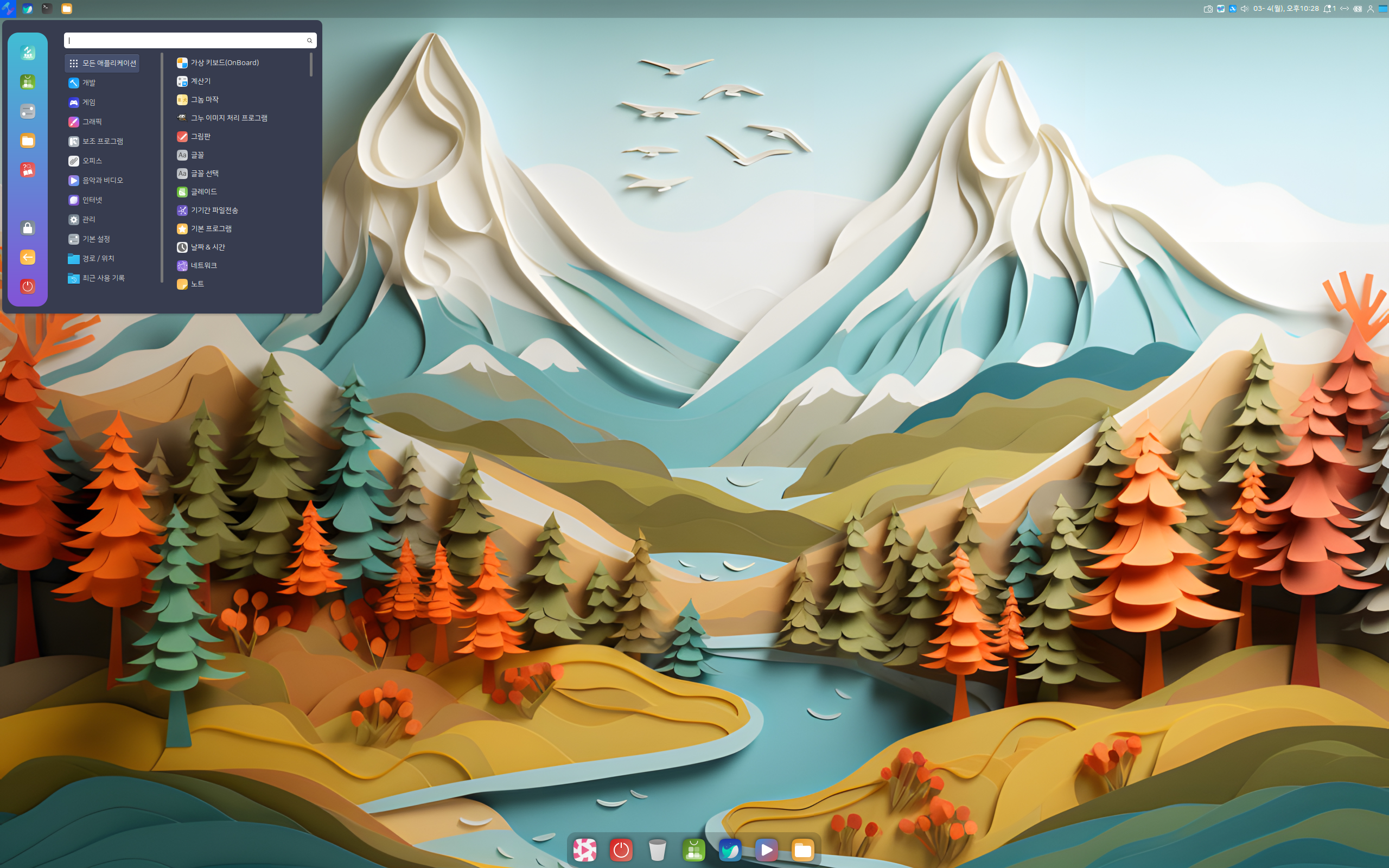Viewport: 1389px width, 868px height.
Task: Open the 기본 설정 category
Action: (x=89, y=239)
